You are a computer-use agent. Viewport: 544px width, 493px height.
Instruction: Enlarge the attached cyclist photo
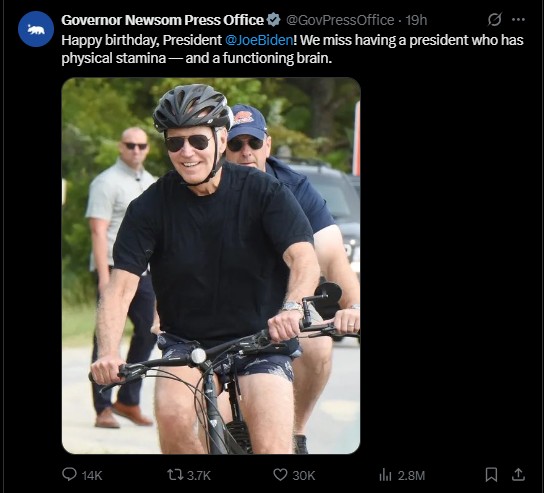[x=211, y=266]
